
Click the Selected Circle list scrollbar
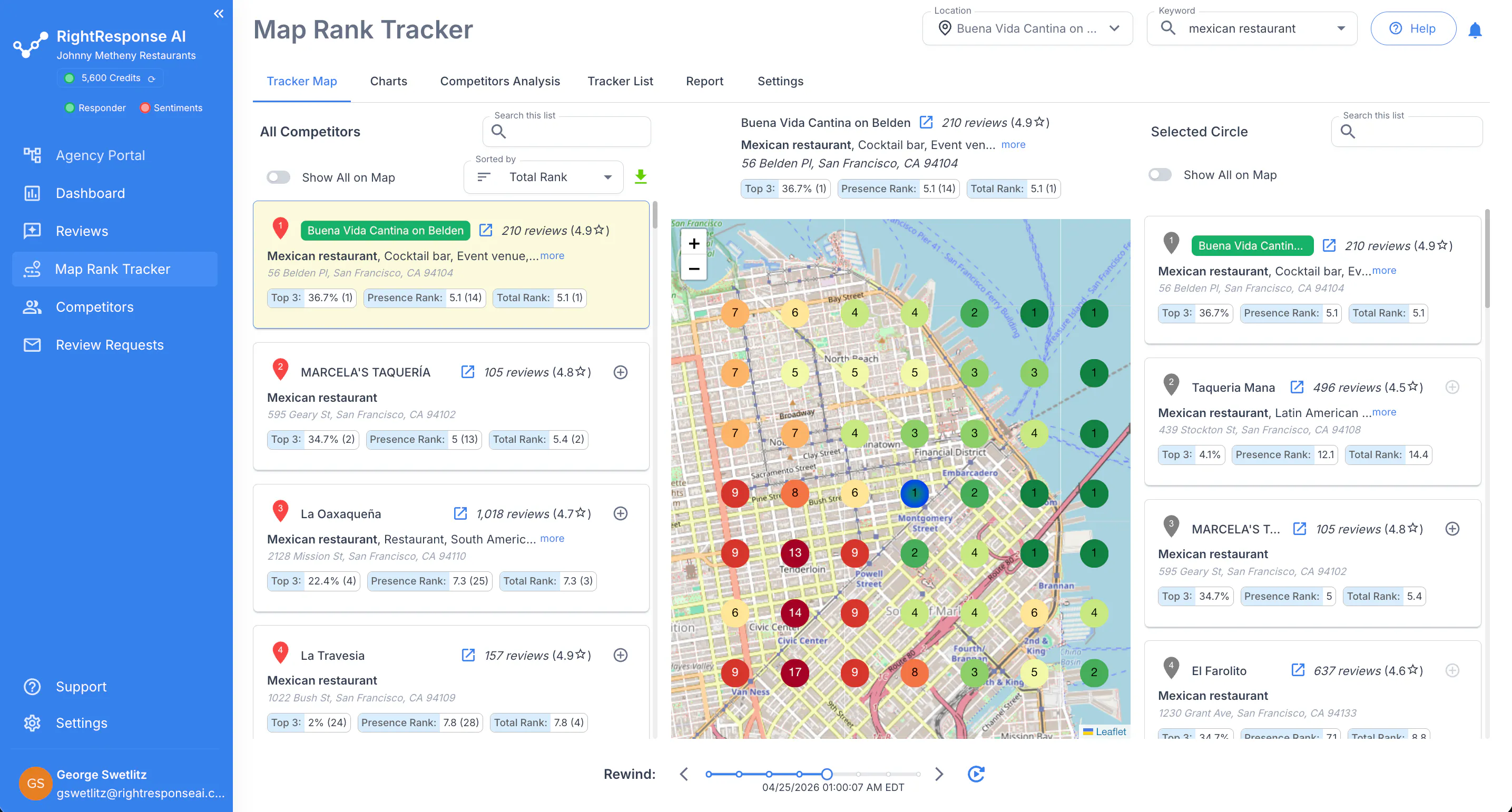[1487, 258]
